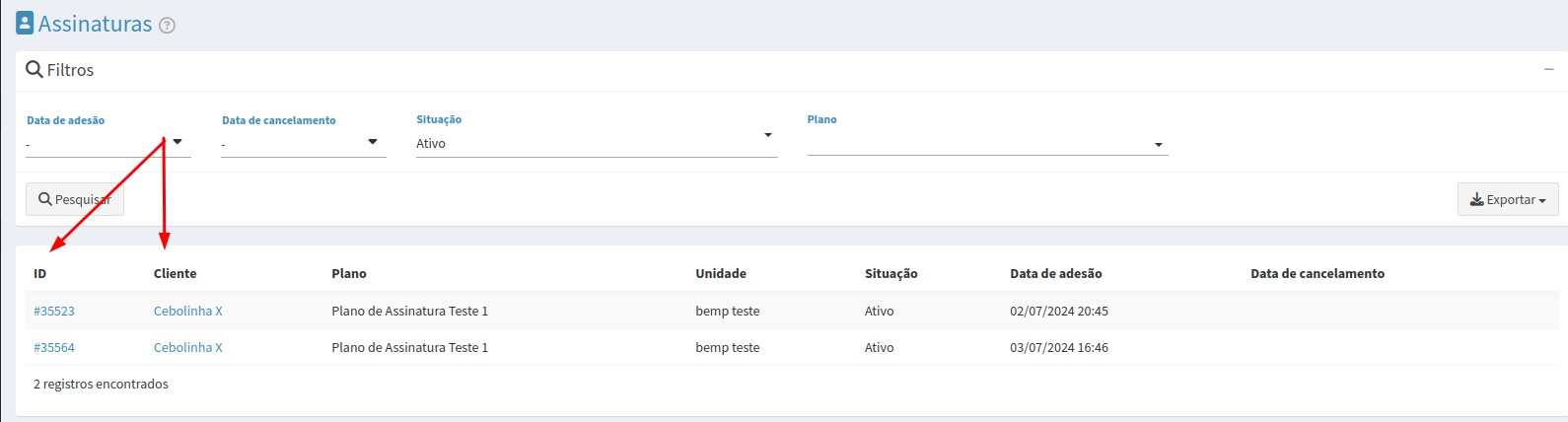Click the Data de cancelamento column header

1318,273
